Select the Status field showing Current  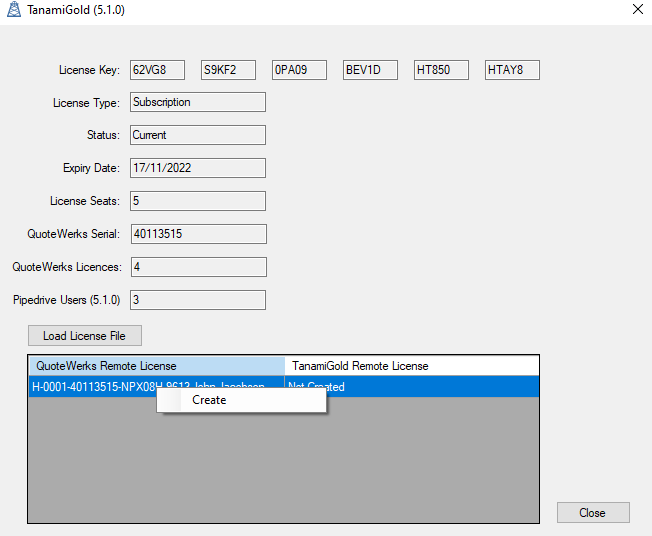click(x=198, y=135)
